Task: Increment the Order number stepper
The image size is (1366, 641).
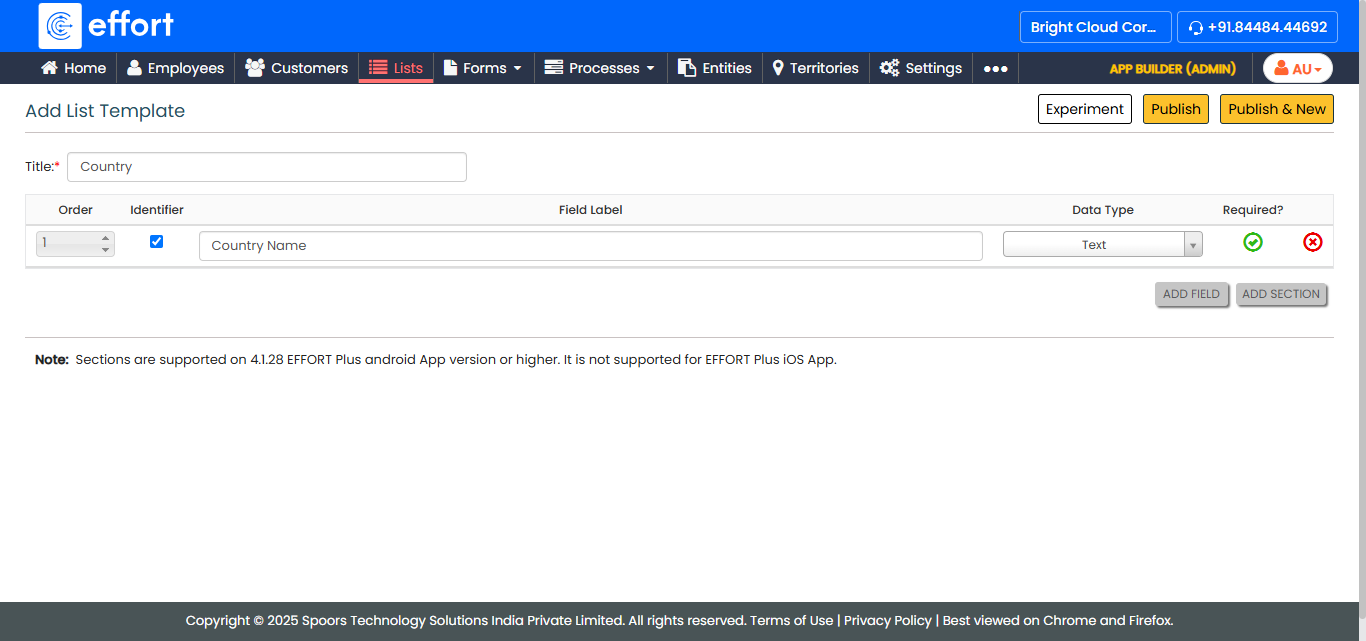Action: (105, 238)
